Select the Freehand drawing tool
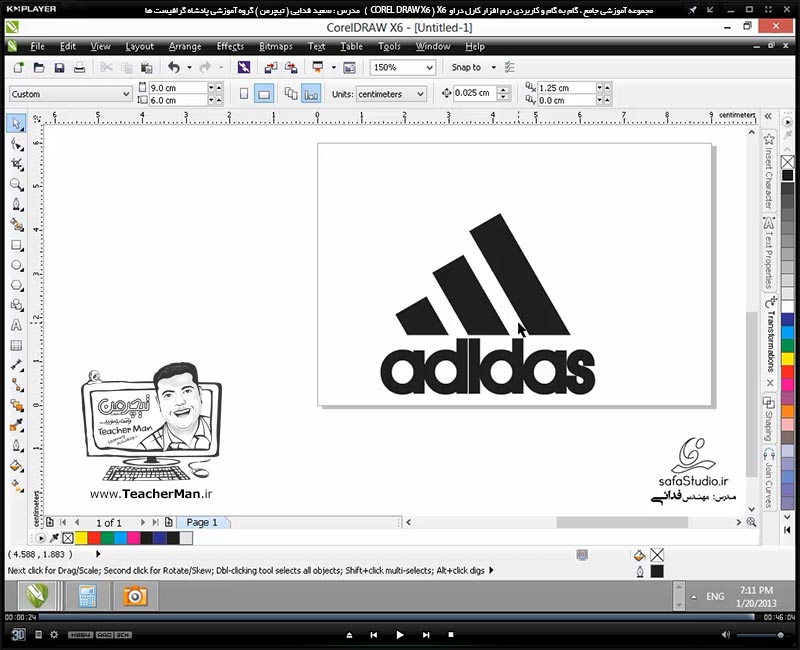This screenshot has height=650, width=800. tap(17, 205)
